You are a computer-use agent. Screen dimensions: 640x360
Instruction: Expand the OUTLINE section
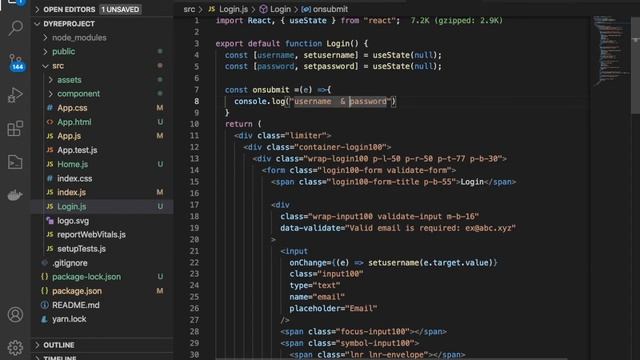point(103,345)
